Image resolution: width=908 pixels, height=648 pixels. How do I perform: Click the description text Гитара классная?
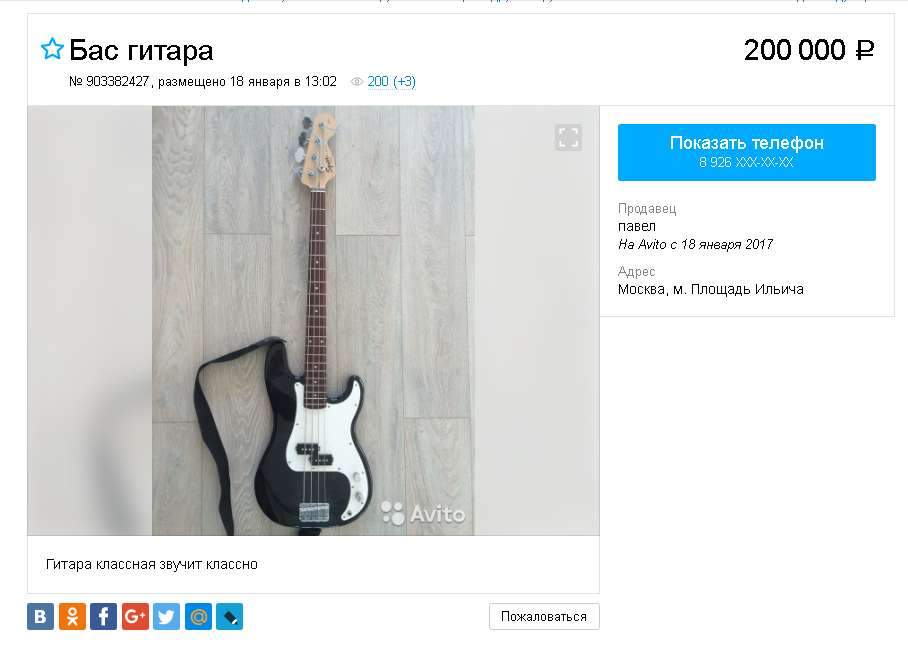[x=152, y=564]
